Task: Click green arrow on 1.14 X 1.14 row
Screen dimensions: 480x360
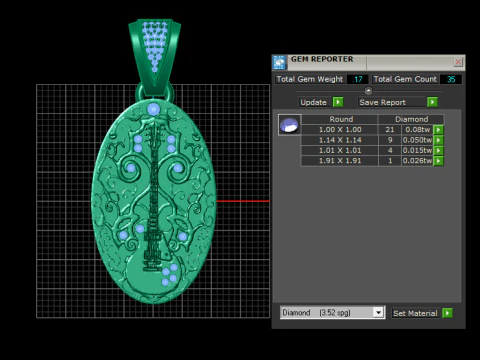Action: (438, 140)
